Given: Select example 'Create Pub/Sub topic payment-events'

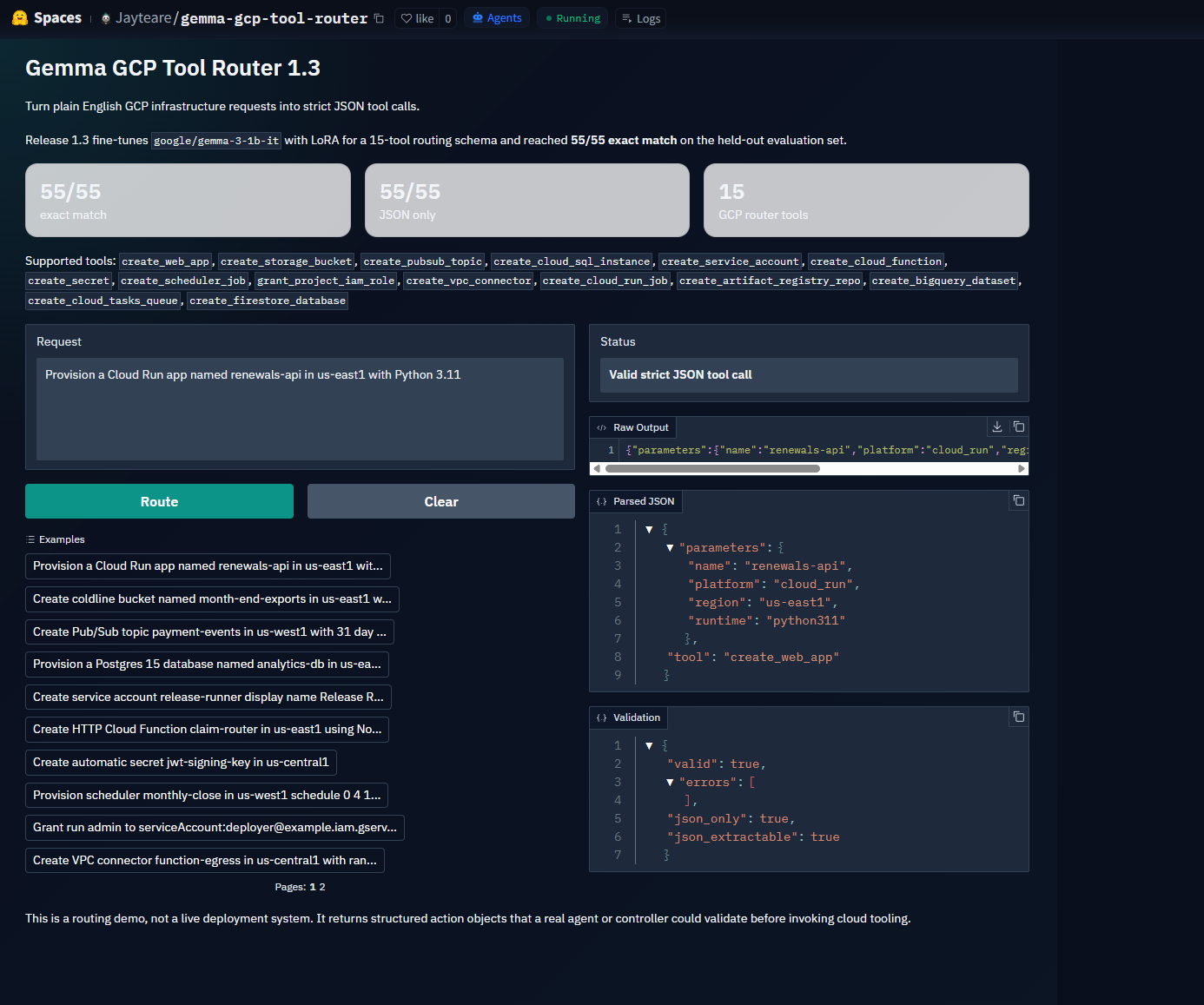Looking at the screenshot, I should (x=209, y=631).
